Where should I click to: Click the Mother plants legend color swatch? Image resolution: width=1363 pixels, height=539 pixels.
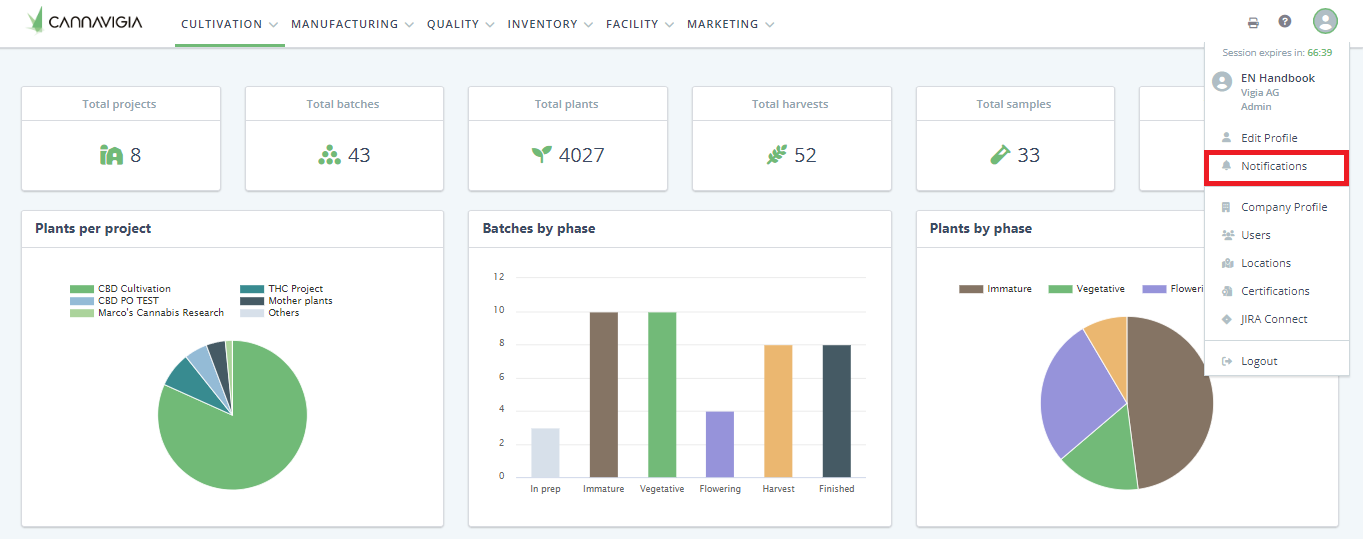click(252, 301)
